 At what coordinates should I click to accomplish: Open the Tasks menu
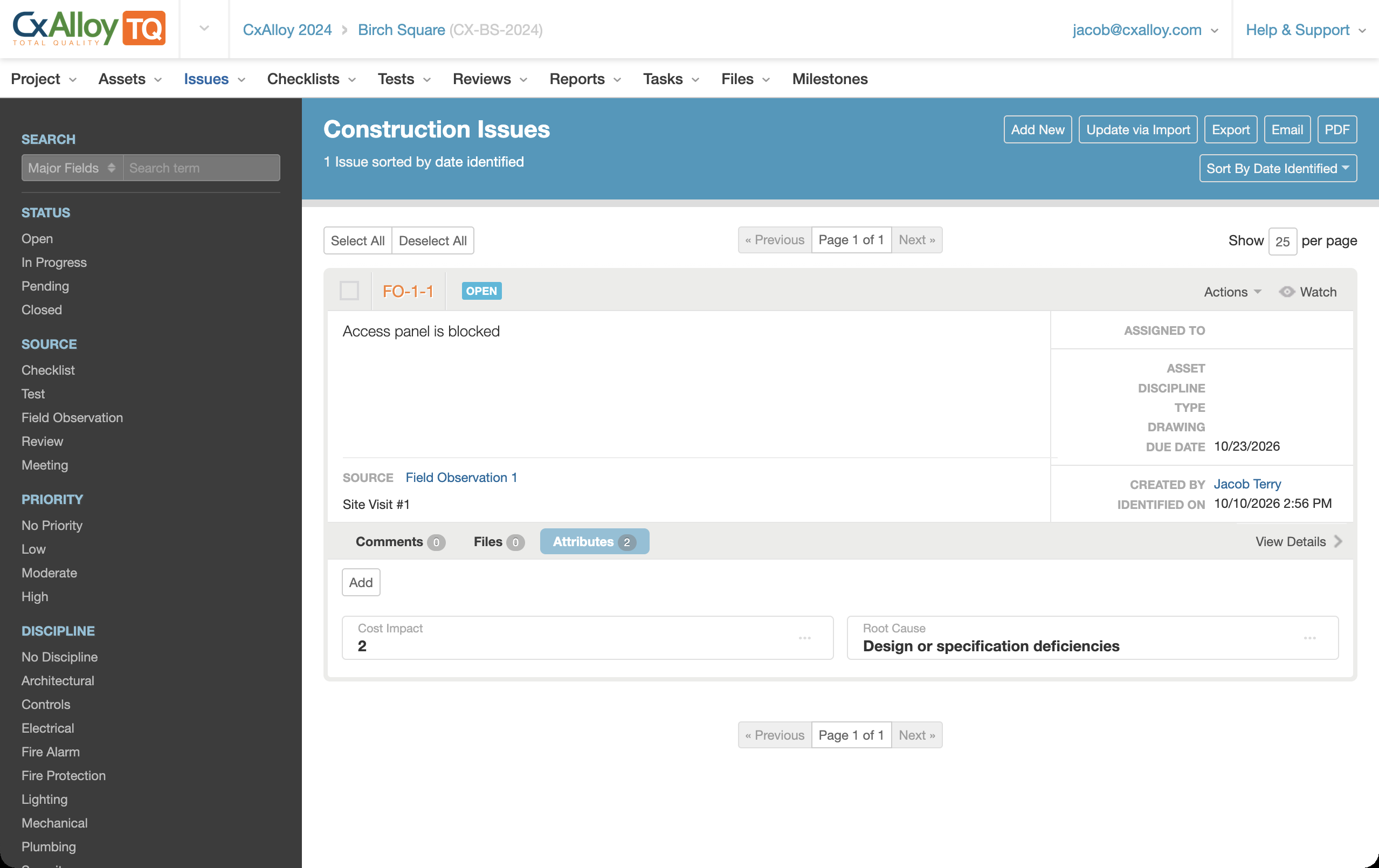(671, 78)
